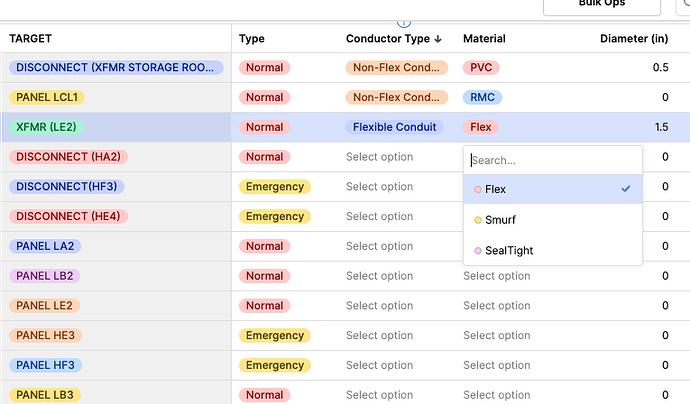The height and width of the screenshot is (404, 690).
Task: Open Type dropdown for PANEL LCL1 row
Action: 264,97
